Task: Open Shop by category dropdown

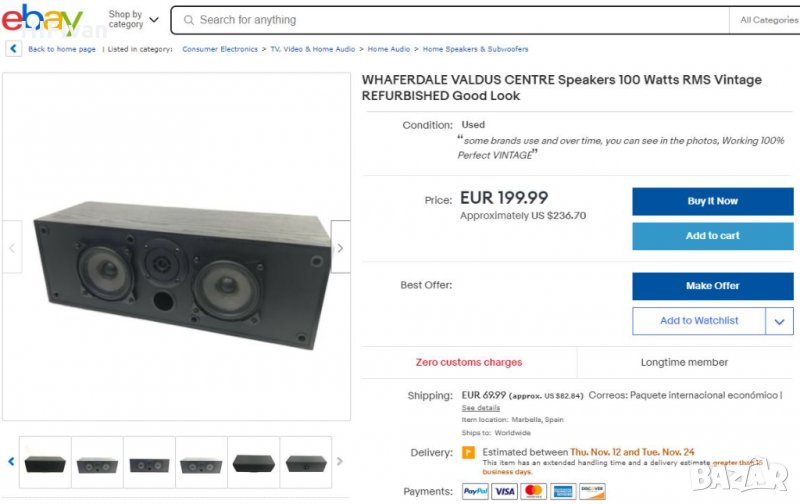Action: 133,20
